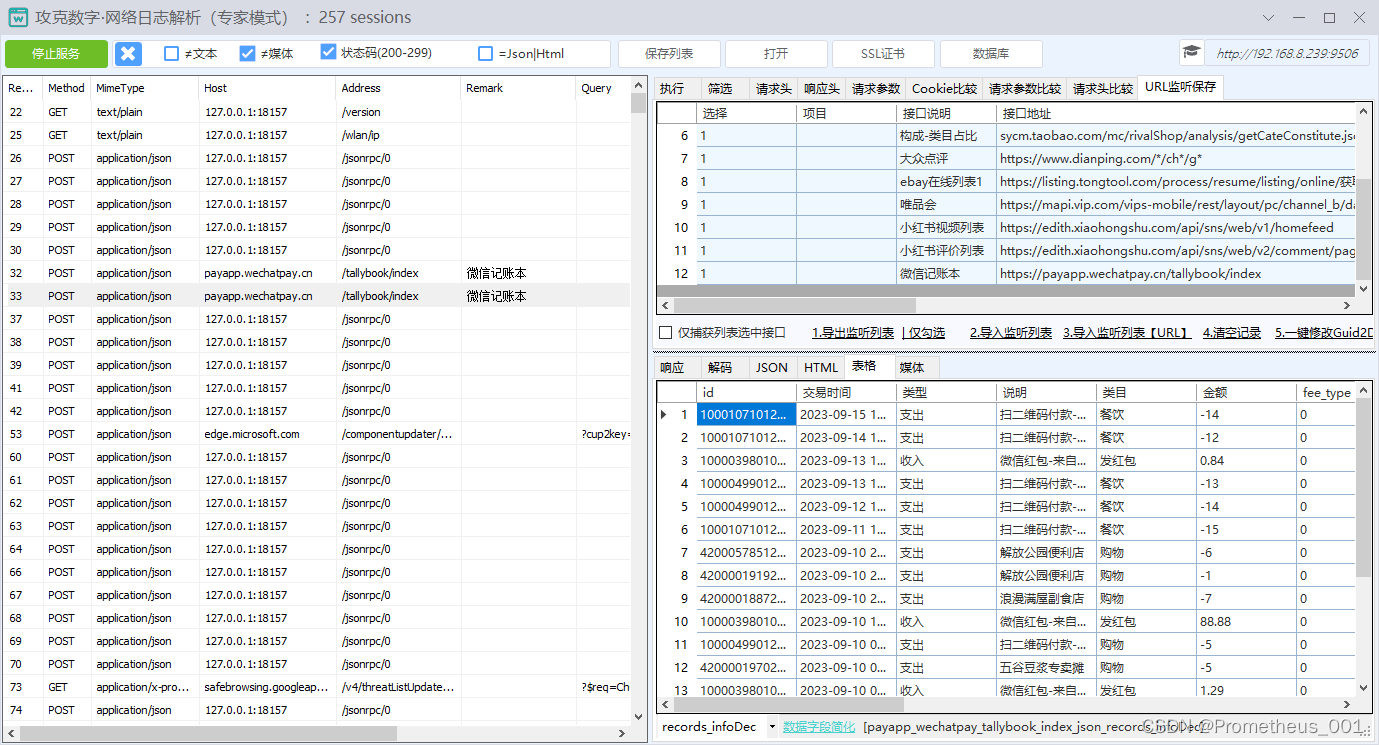Click the 浪漫满屋副食店 description cell

[1046, 599]
